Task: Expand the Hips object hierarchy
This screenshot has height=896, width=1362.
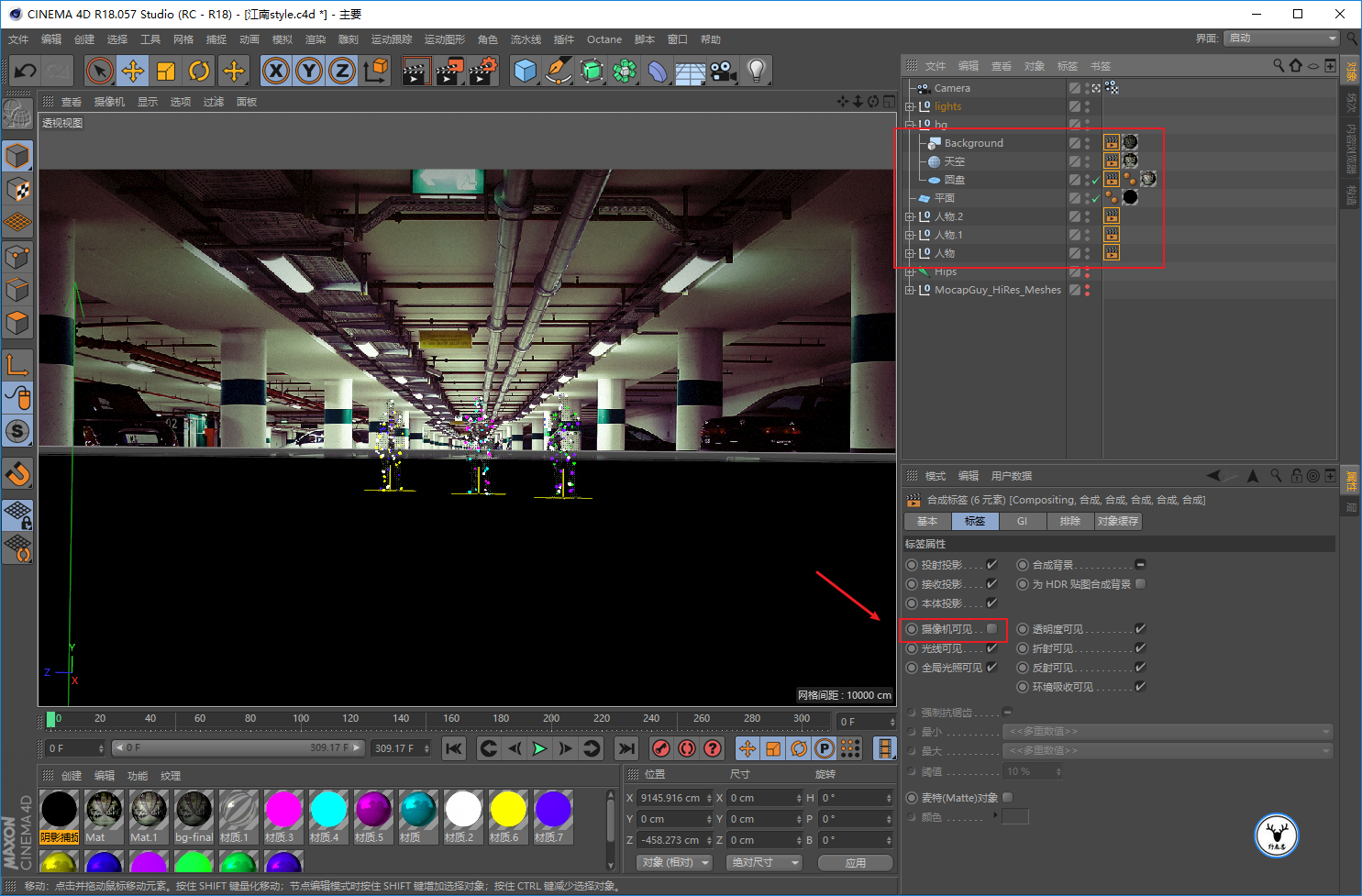Action: click(909, 272)
